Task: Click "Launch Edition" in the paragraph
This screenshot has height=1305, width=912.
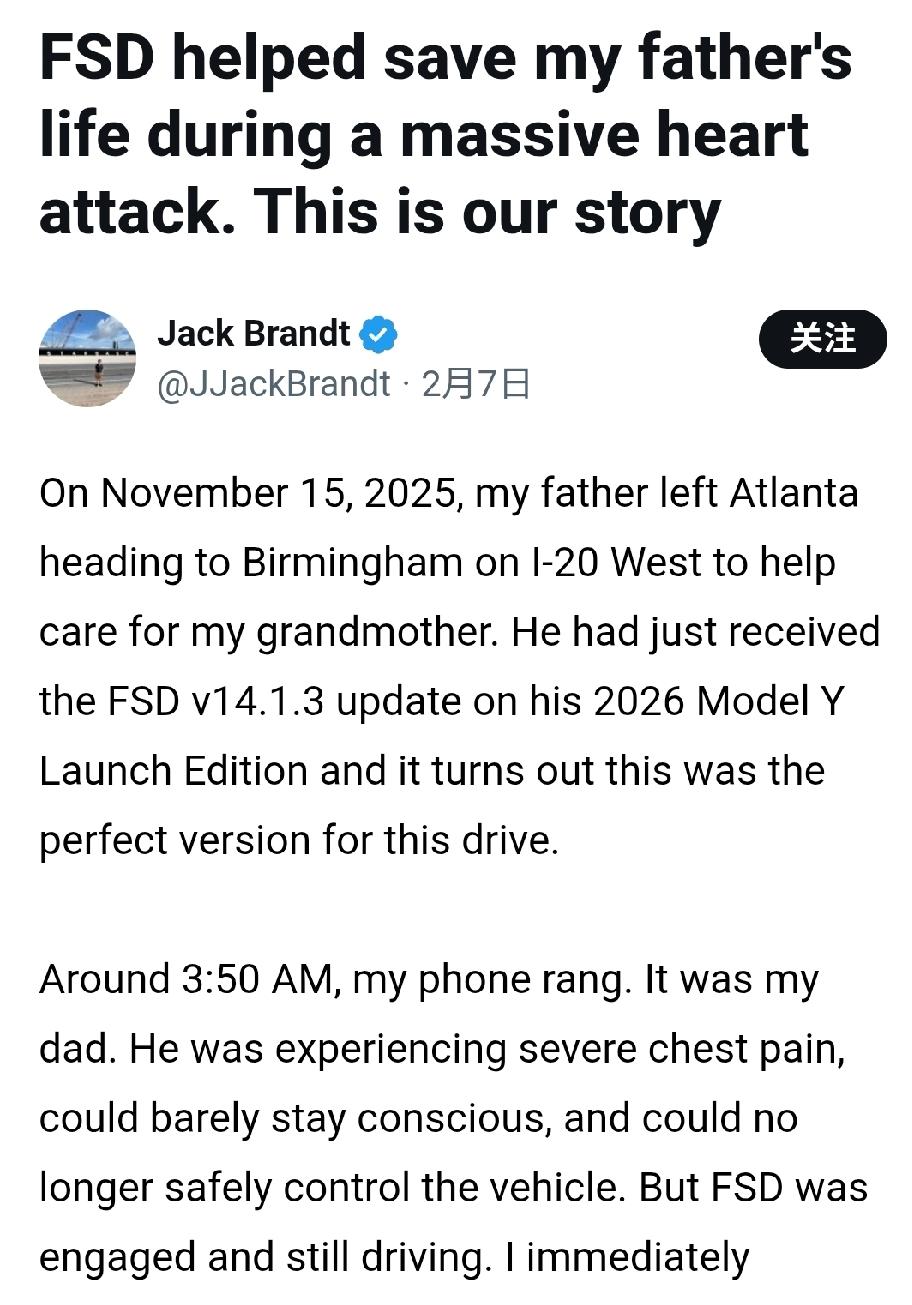Action: (x=172, y=771)
